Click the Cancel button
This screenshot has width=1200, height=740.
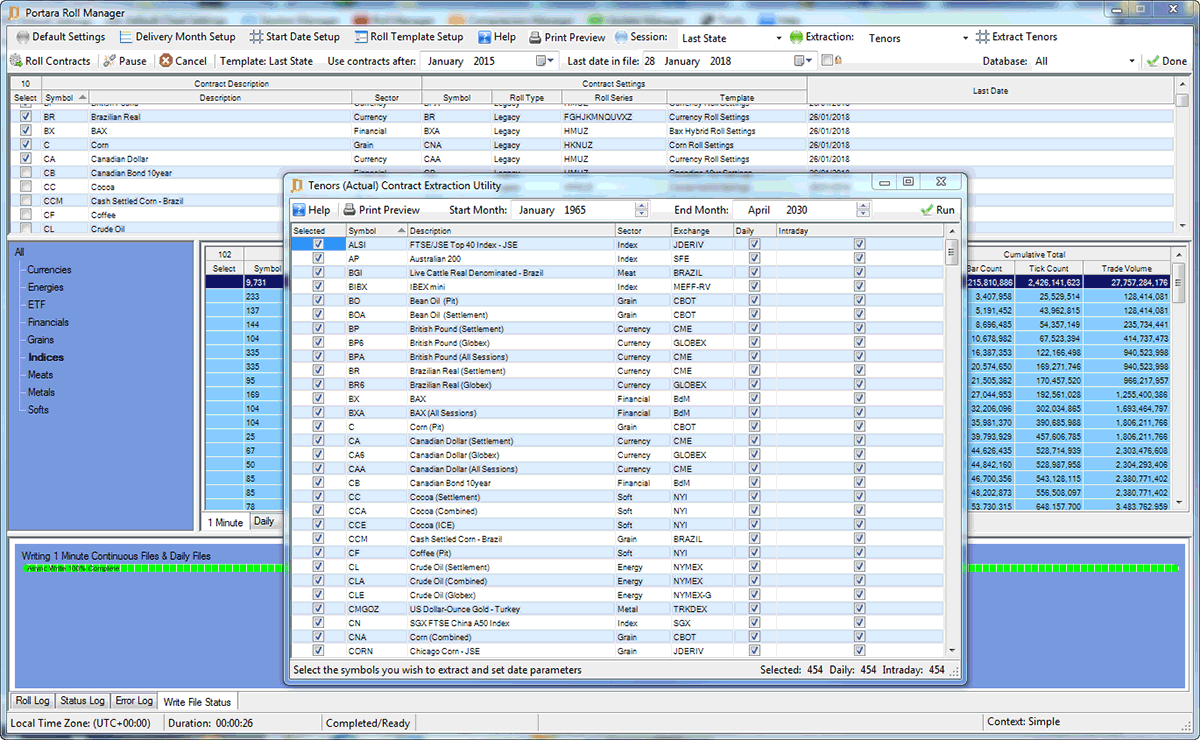183,61
